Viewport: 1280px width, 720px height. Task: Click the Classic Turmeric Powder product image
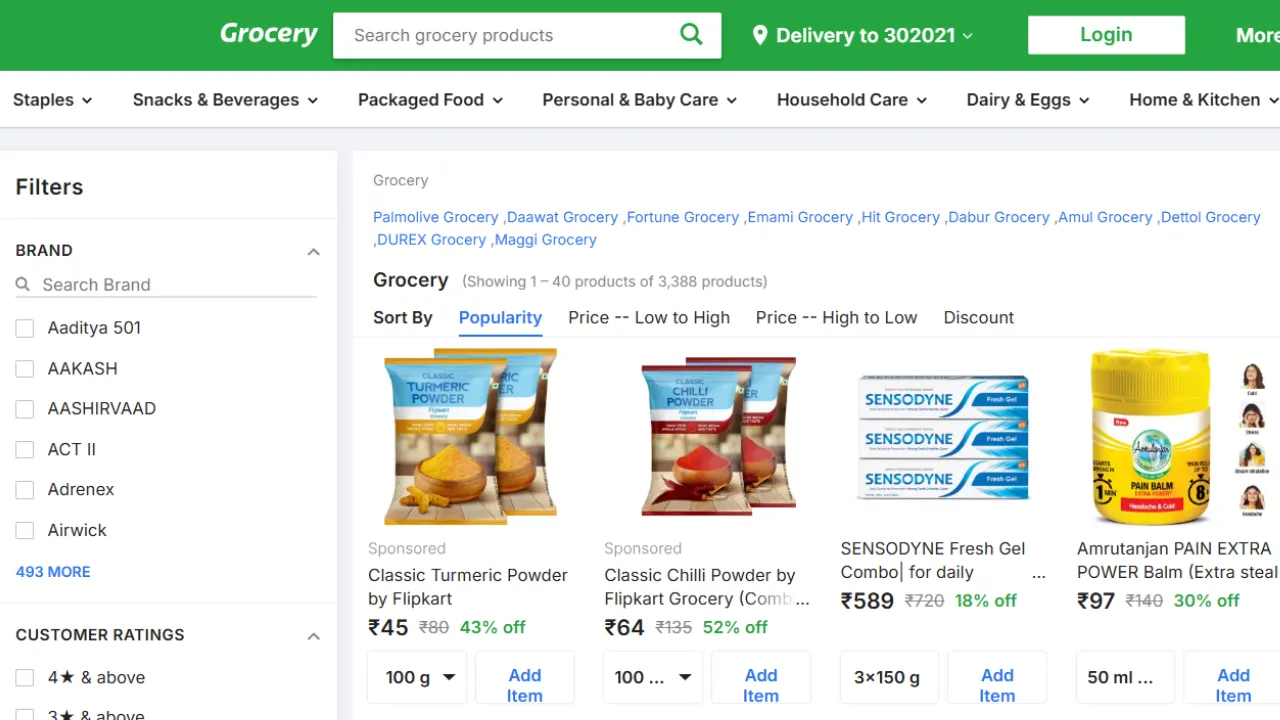(470, 437)
